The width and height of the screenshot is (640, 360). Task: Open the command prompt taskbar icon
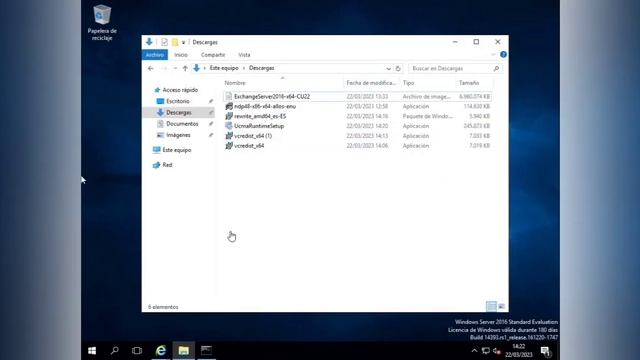207,351
